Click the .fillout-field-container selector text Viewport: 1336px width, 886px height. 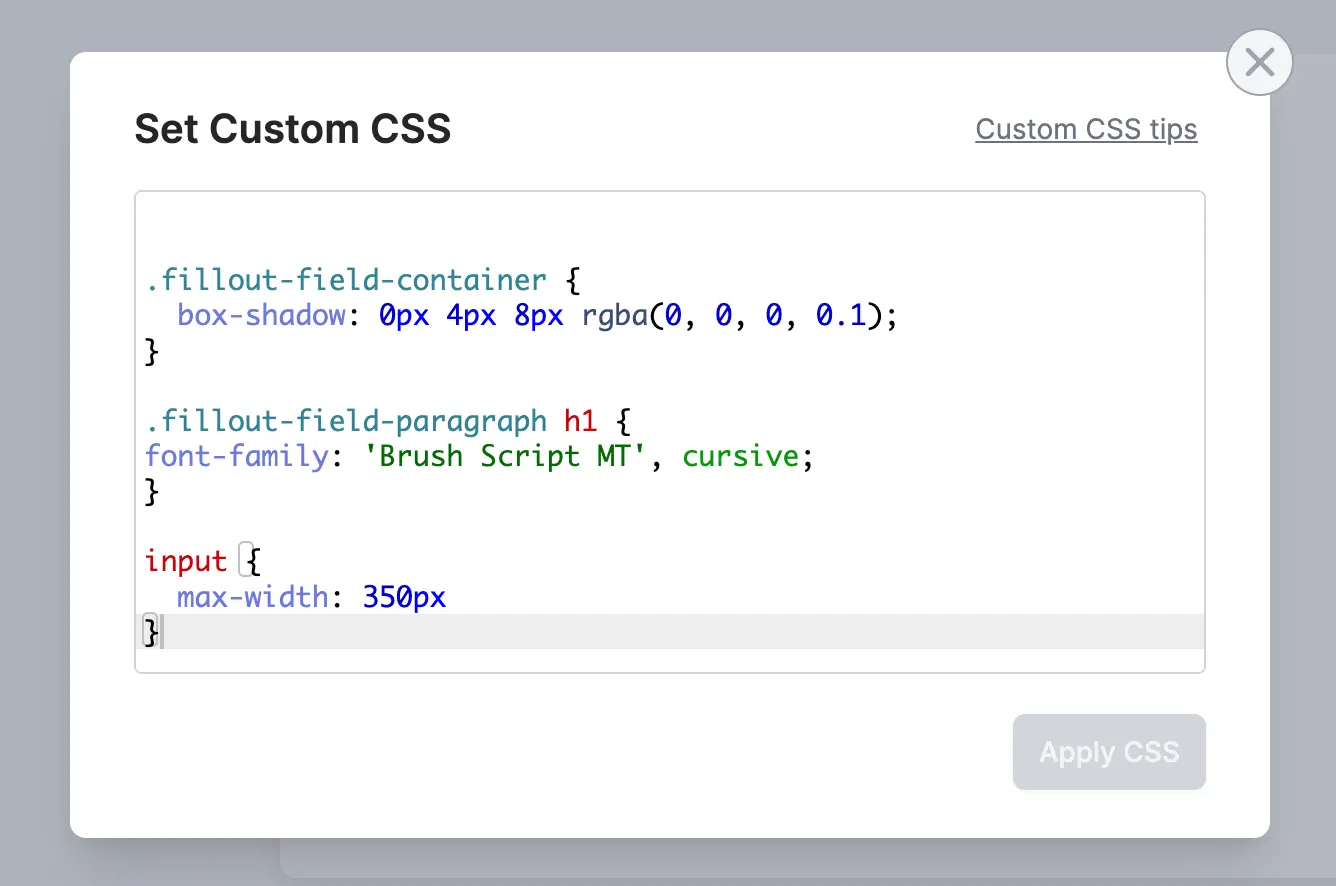coord(346,280)
